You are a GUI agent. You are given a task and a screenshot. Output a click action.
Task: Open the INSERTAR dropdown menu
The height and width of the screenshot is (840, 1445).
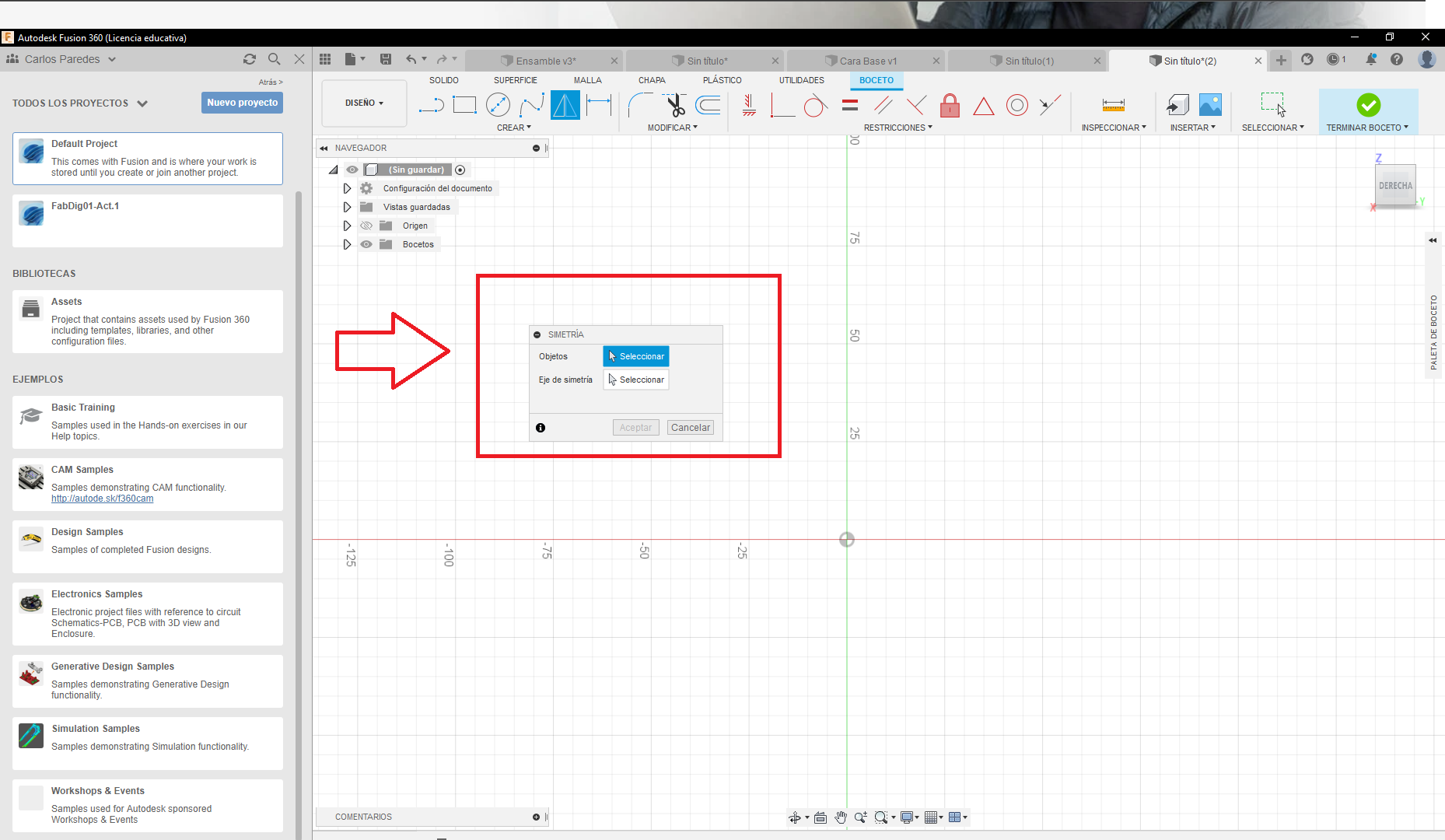click(x=1193, y=128)
